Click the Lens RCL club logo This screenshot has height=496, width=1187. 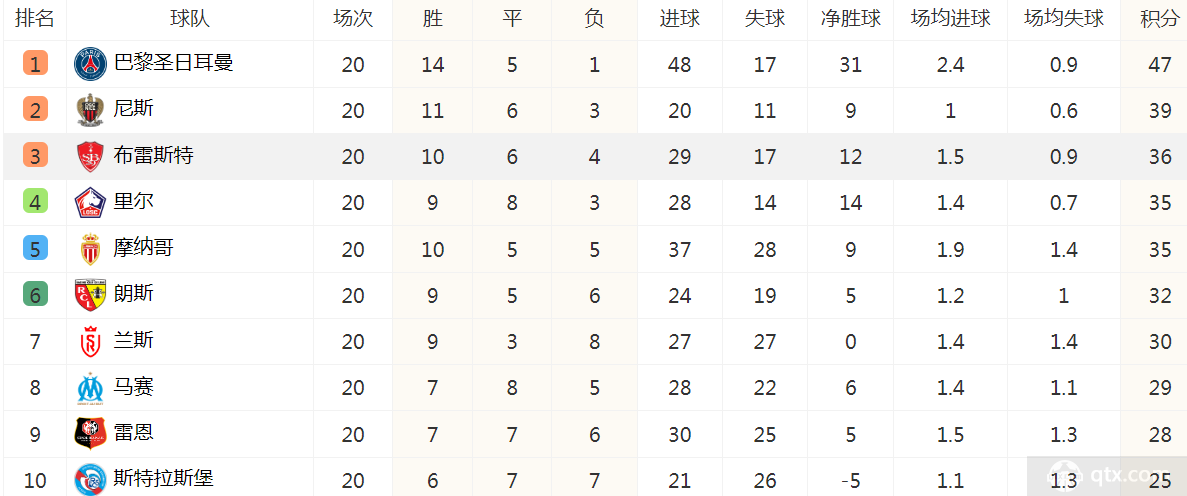[x=91, y=295]
